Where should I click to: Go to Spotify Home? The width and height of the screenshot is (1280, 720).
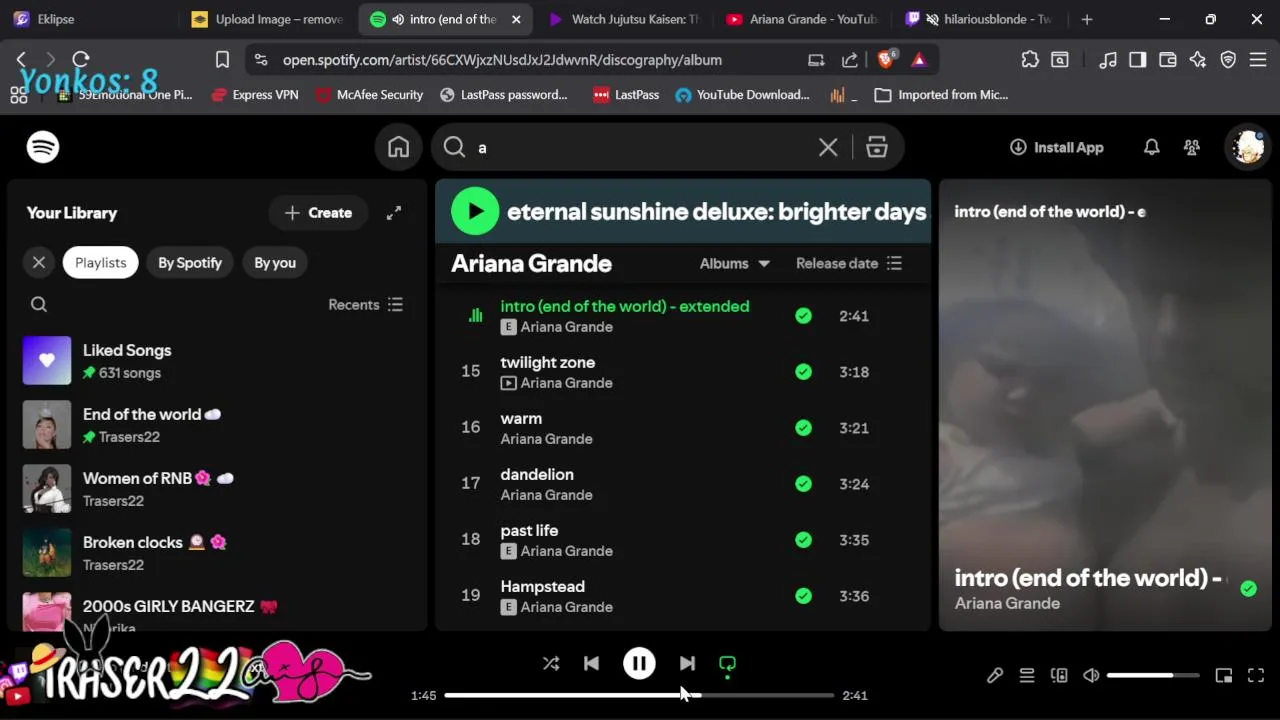tap(399, 147)
